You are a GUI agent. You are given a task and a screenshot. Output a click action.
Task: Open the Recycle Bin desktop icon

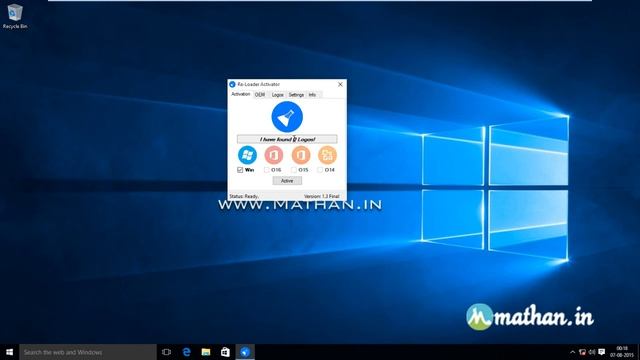(15, 16)
